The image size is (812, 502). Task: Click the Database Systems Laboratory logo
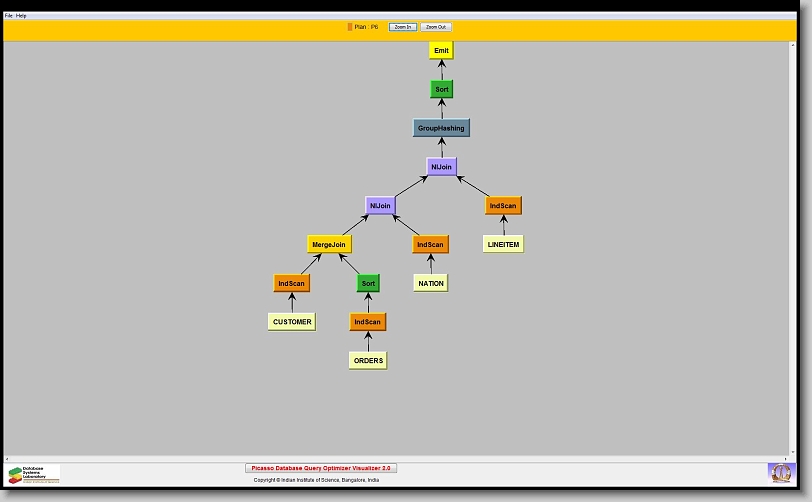34,473
